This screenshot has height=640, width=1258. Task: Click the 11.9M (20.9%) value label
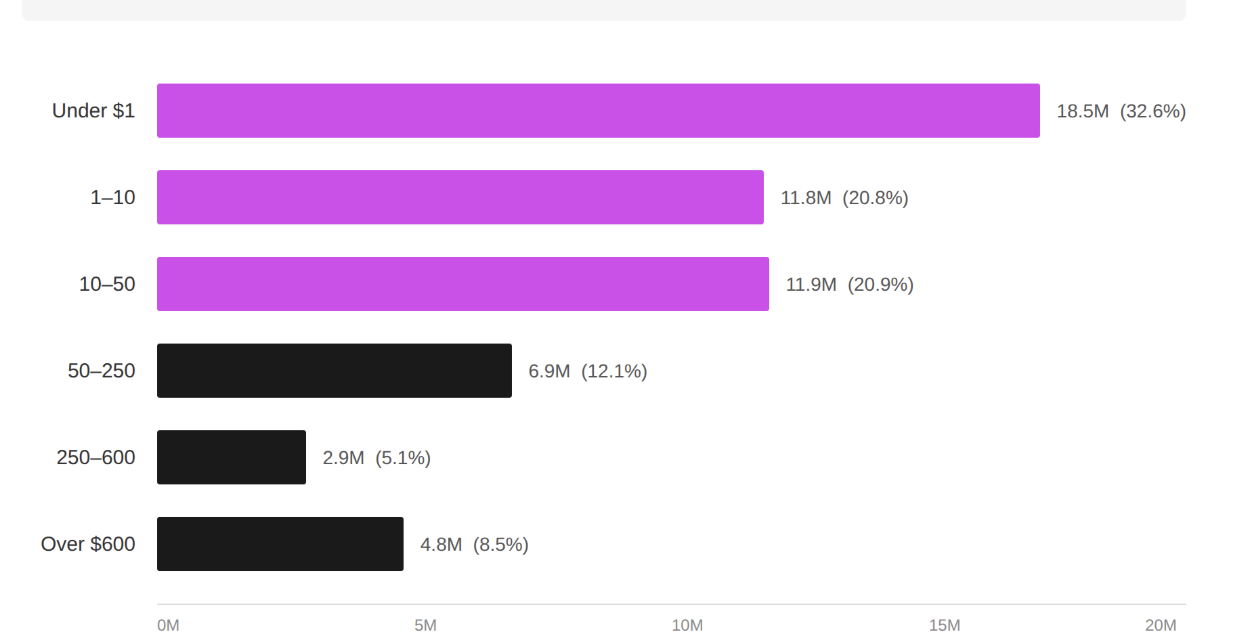coord(849,285)
